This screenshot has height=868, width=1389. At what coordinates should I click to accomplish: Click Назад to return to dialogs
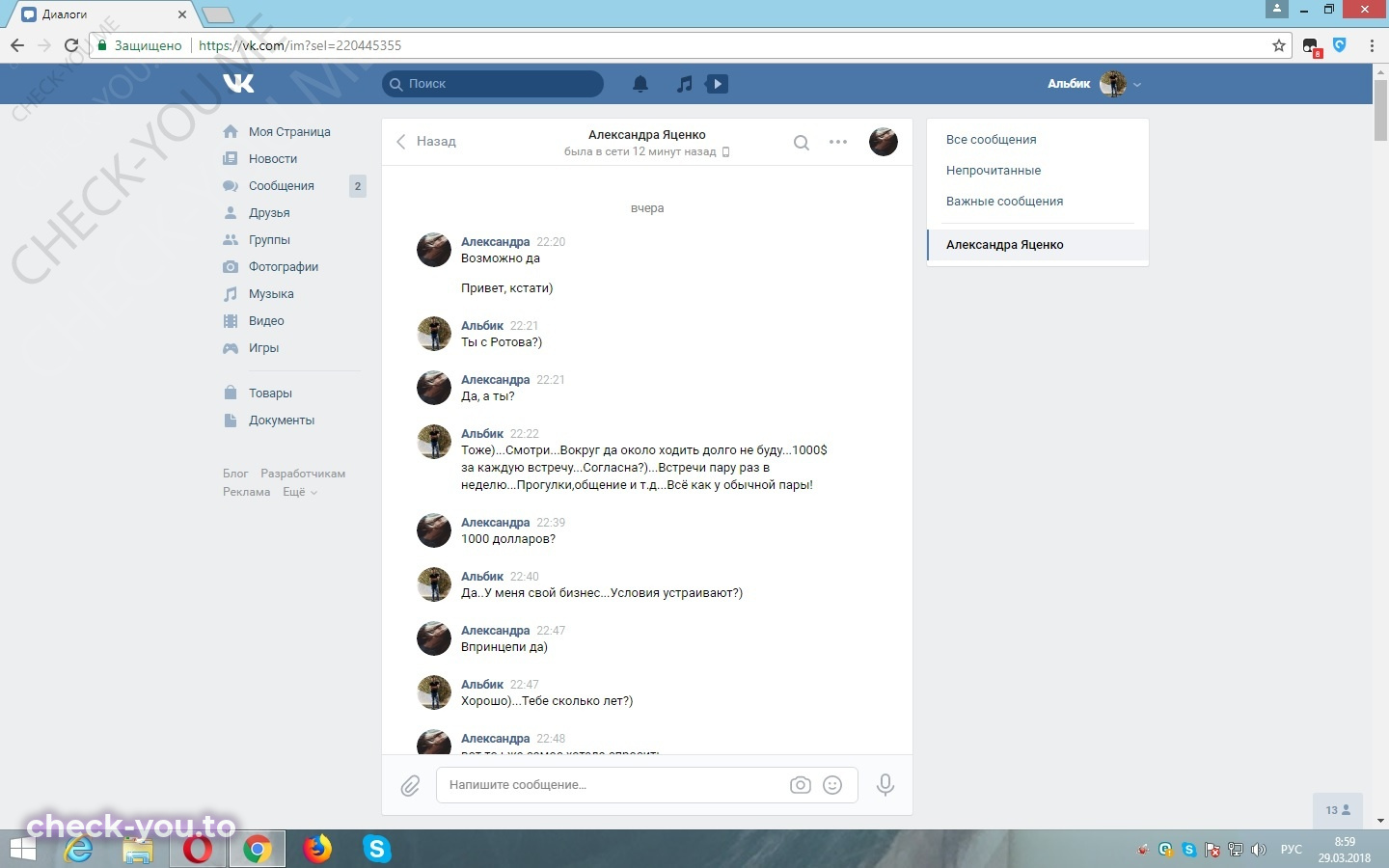[426, 142]
